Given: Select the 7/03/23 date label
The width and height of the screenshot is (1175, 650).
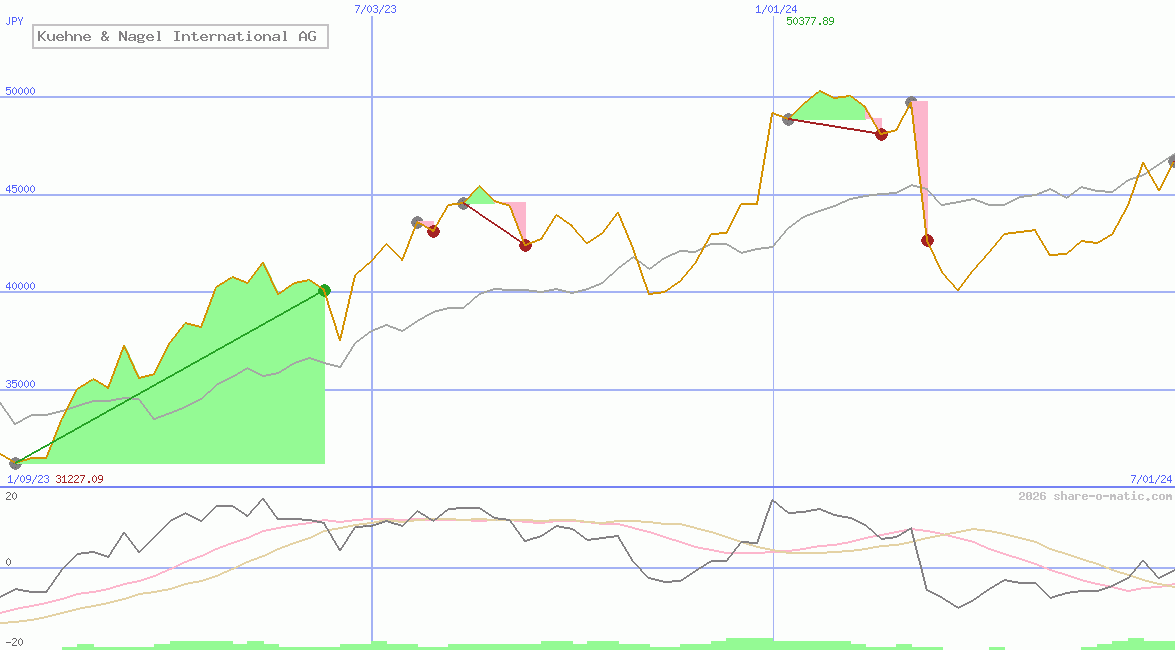Looking at the screenshot, I should [376, 9].
